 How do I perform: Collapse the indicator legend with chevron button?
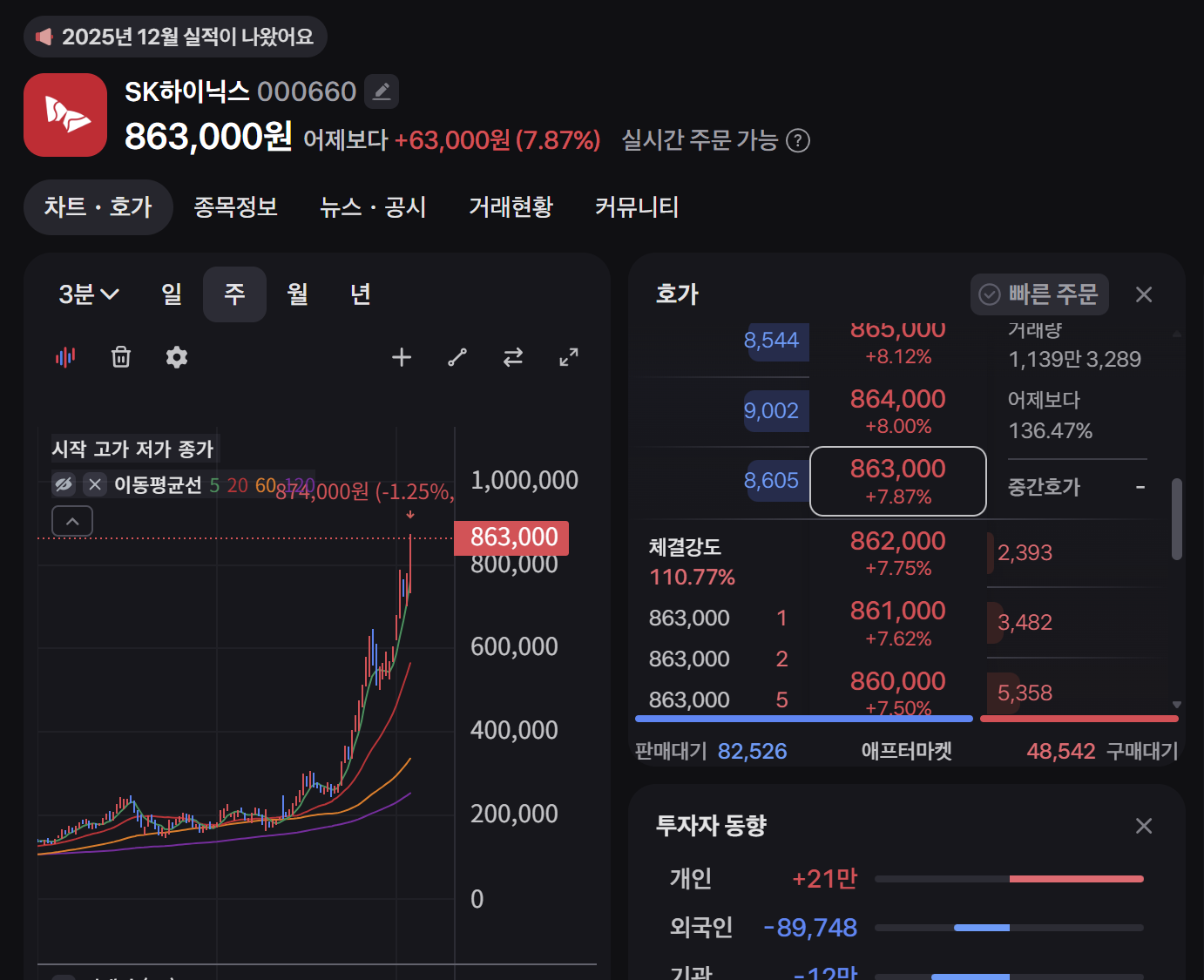tap(72, 521)
